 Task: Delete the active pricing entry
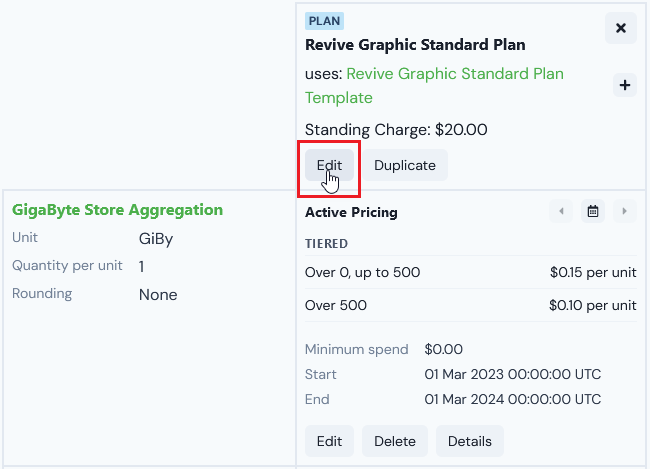pos(395,441)
